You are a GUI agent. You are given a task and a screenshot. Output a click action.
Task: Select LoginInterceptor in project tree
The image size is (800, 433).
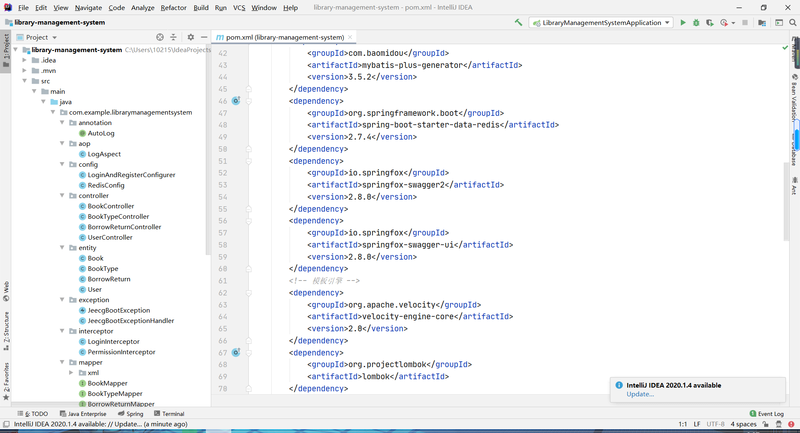coord(113,341)
